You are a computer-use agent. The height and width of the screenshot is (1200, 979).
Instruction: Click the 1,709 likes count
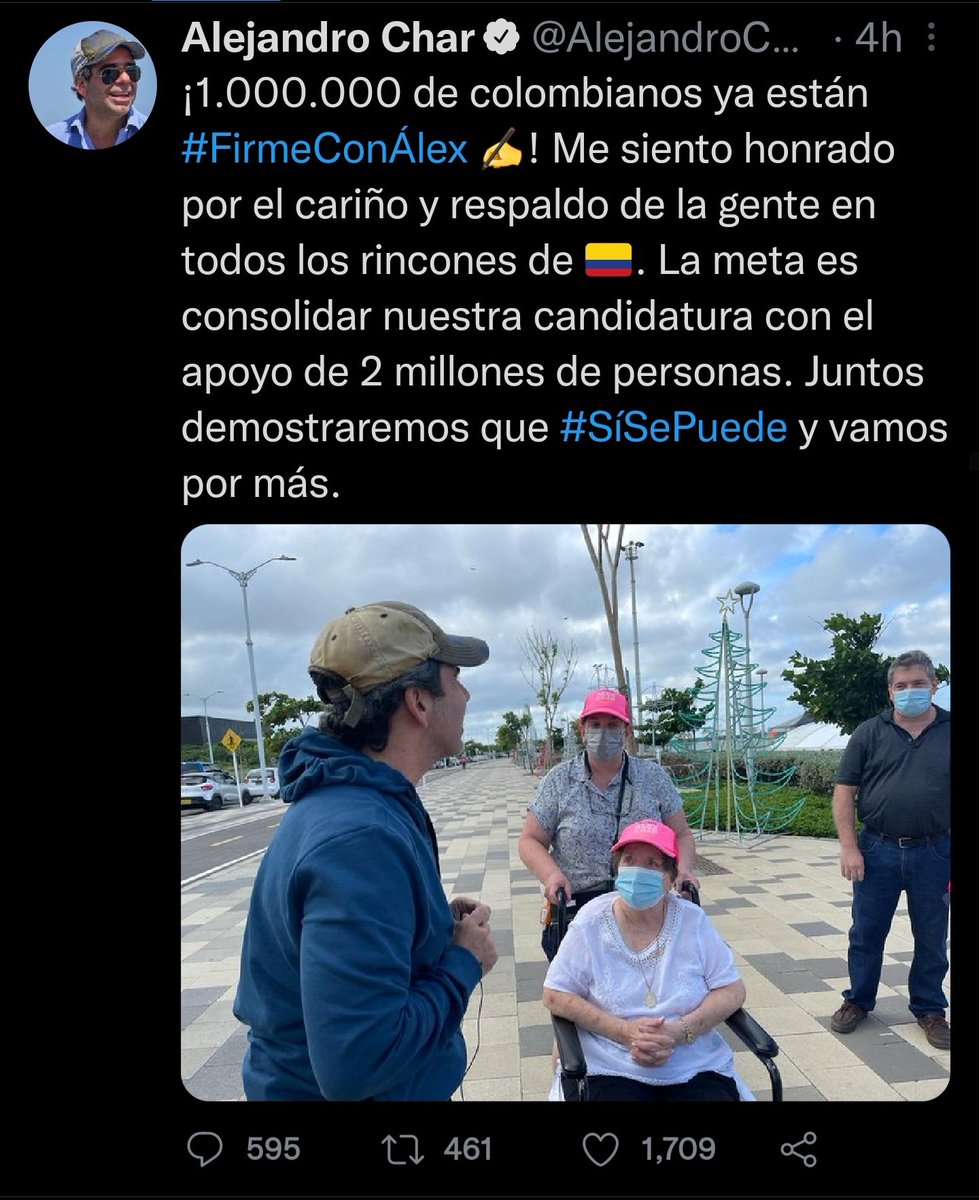pyautogui.click(x=678, y=1150)
